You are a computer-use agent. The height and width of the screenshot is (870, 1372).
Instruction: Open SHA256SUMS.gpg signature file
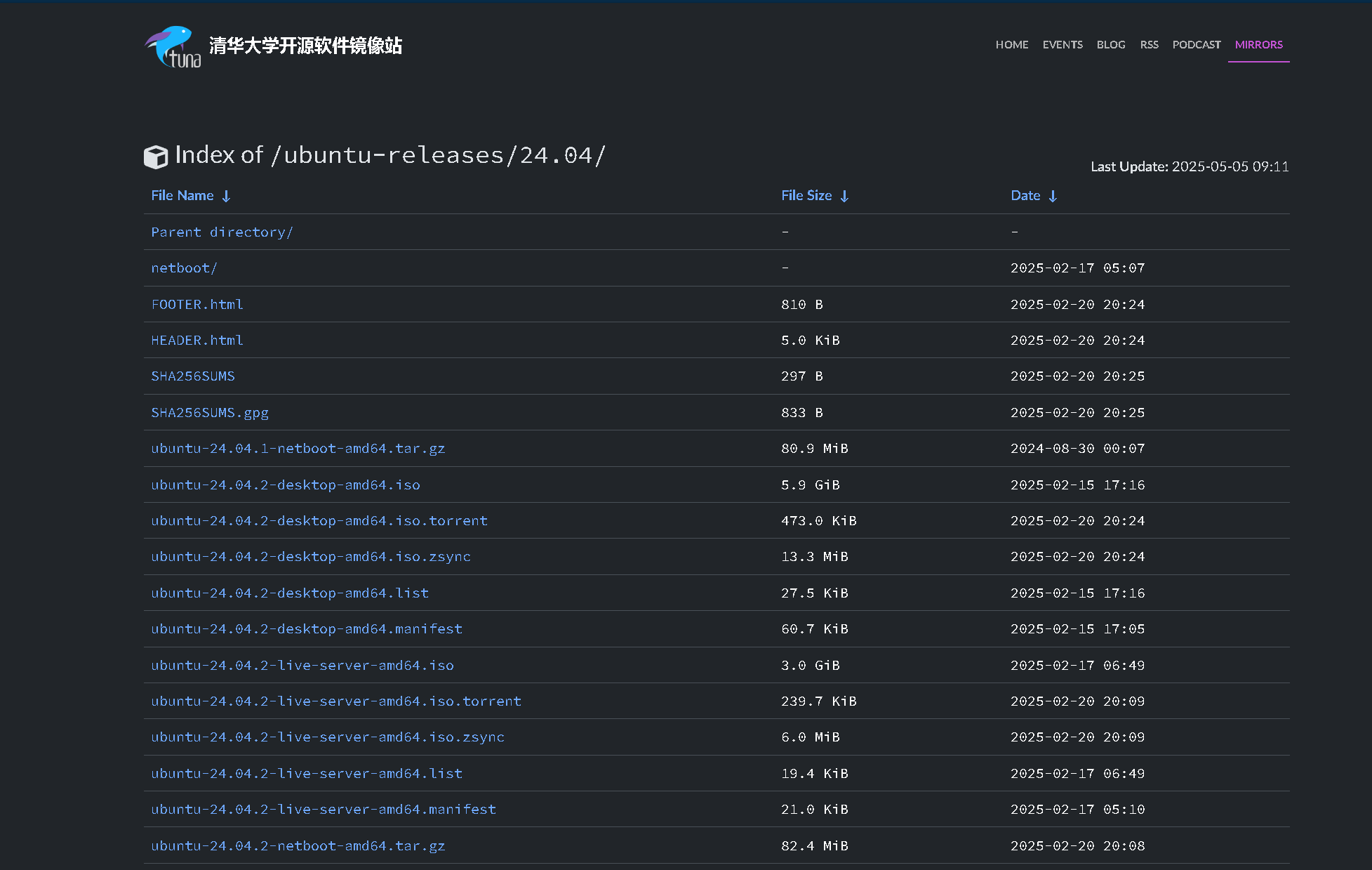pyautogui.click(x=210, y=413)
